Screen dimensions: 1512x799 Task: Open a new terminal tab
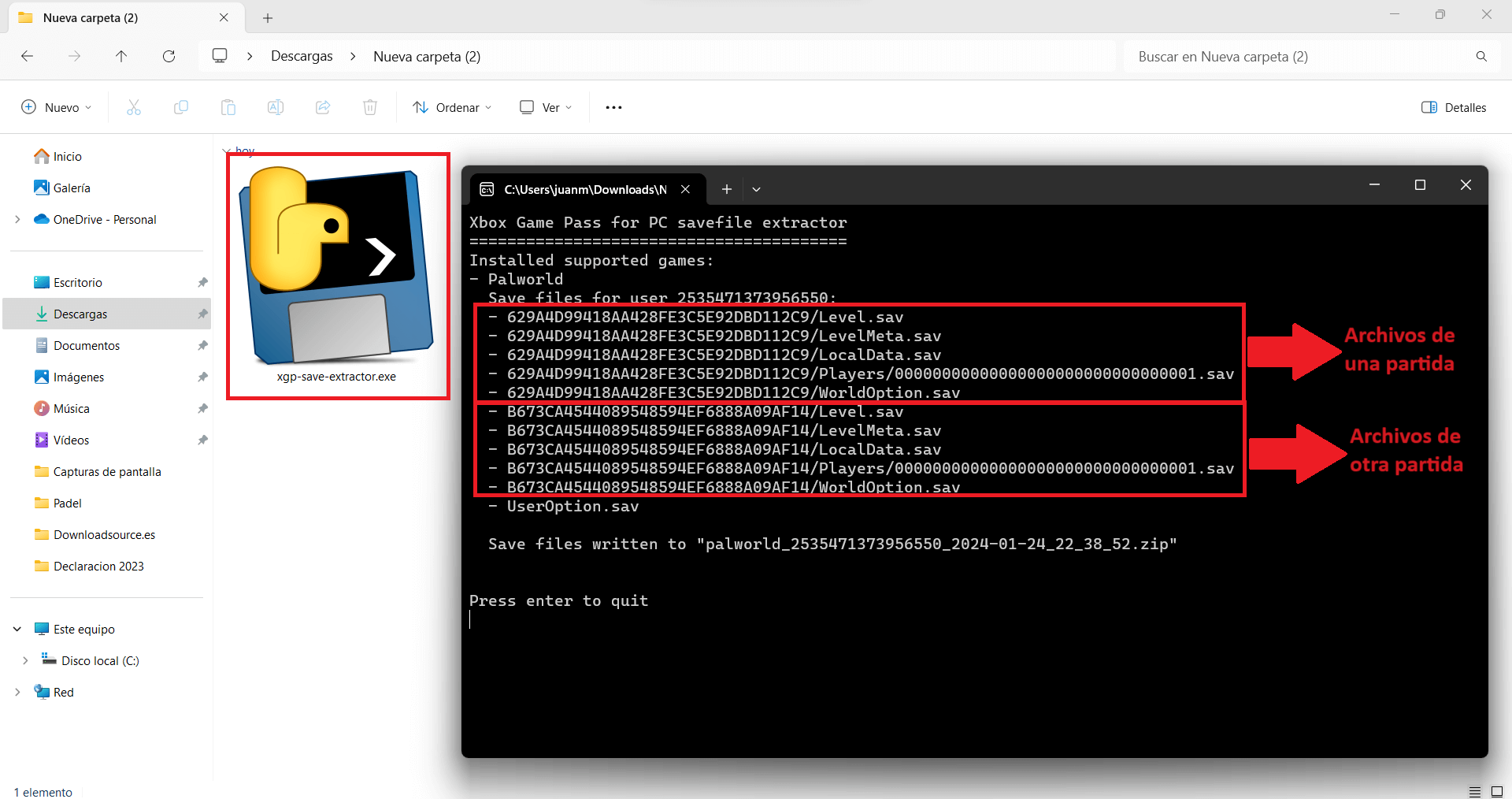pos(726,189)
